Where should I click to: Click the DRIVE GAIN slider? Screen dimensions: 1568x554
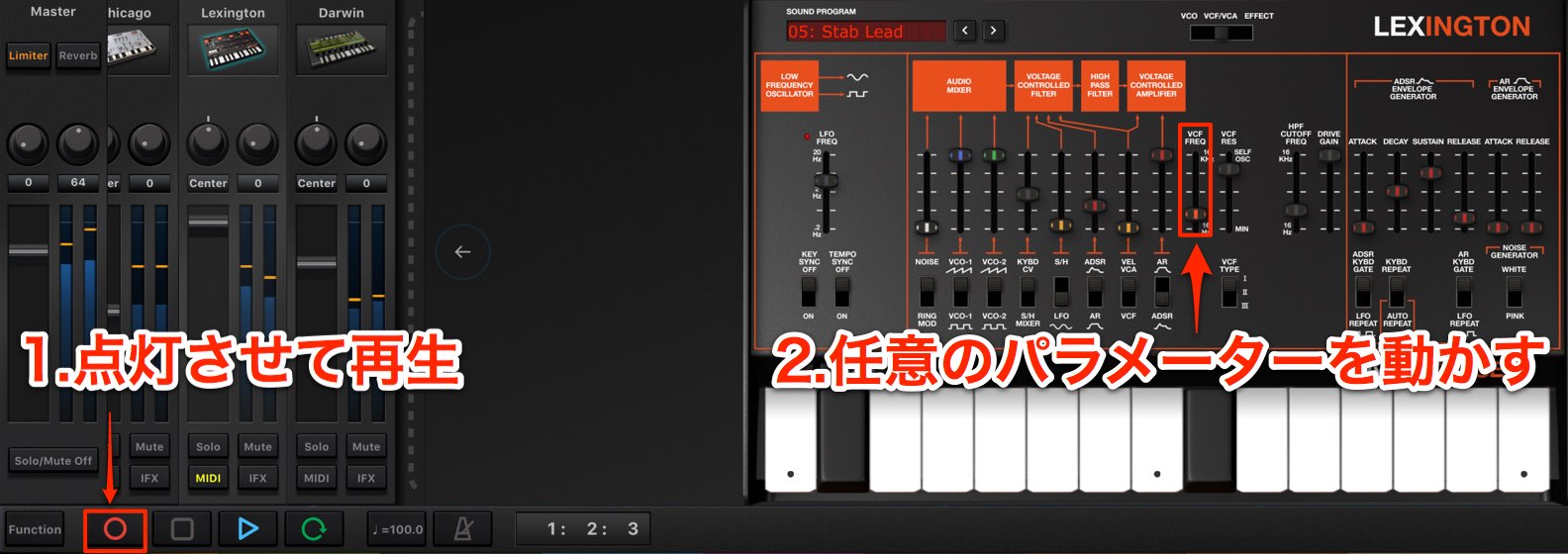1329,155
